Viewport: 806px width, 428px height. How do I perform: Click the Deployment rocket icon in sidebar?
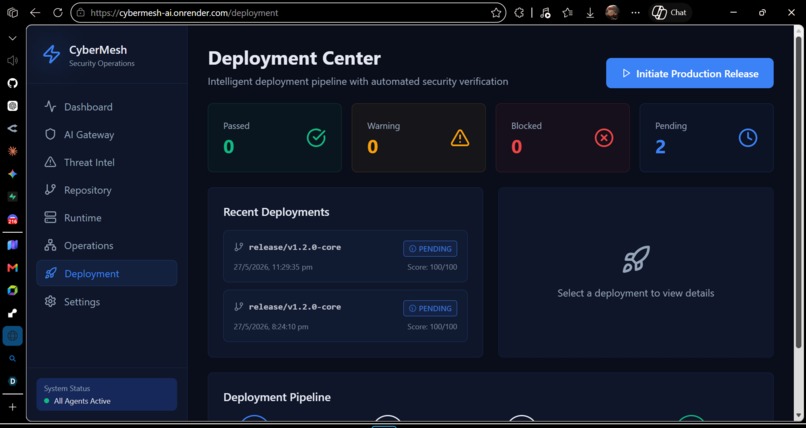pos(50,273)
